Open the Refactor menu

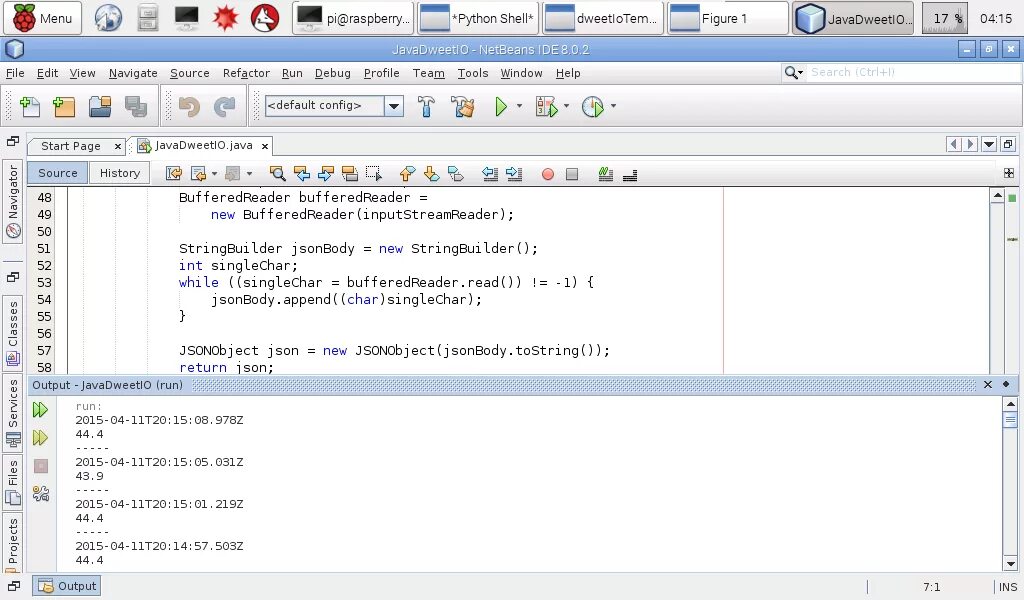click(x=246, y=73)
